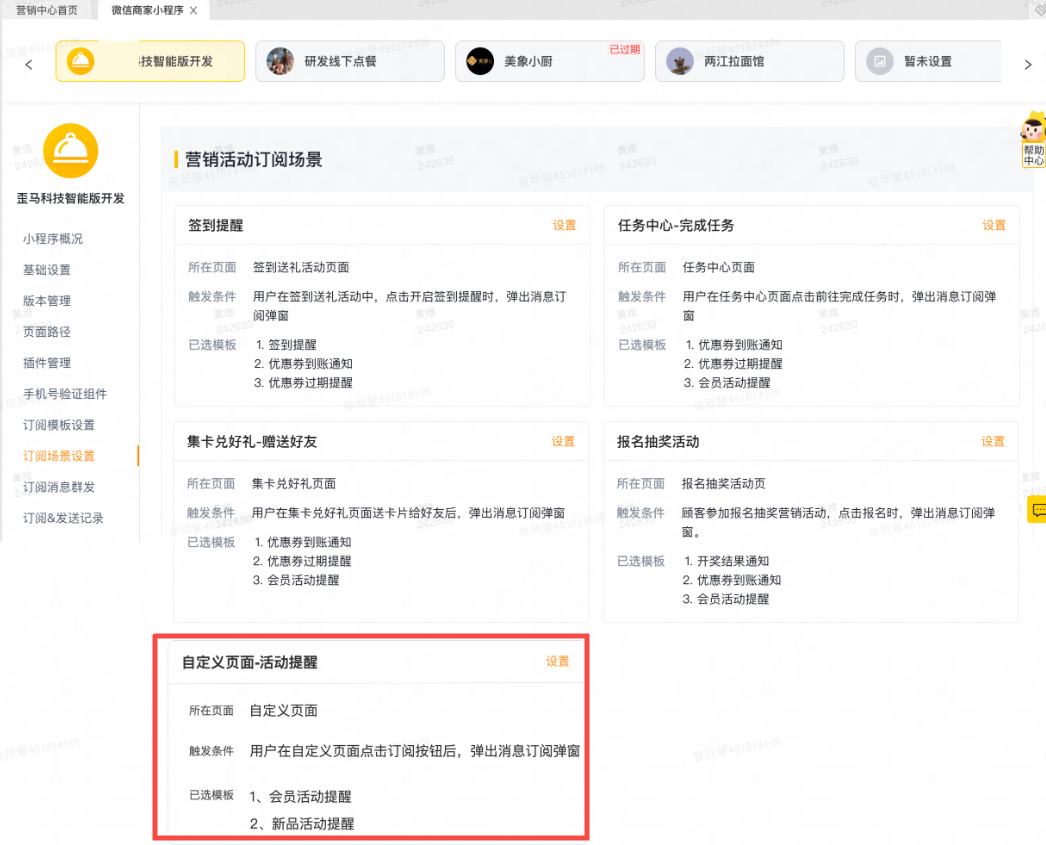Viewport: 1046px width, 845px height.
Task: Choose the 暂未设置 mini-program card
Action: coord(929,61)
